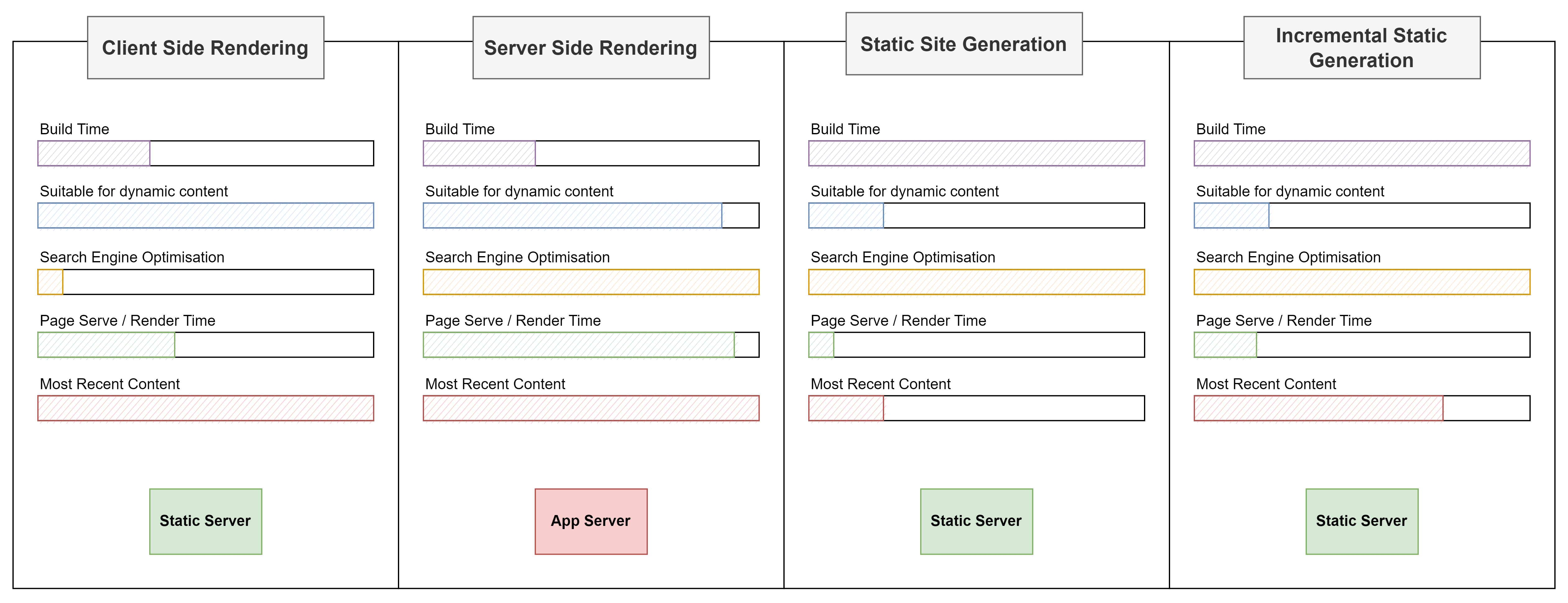Click the red App Server box
Viewport: 1568px width, 603px height.
pos(591,522)
